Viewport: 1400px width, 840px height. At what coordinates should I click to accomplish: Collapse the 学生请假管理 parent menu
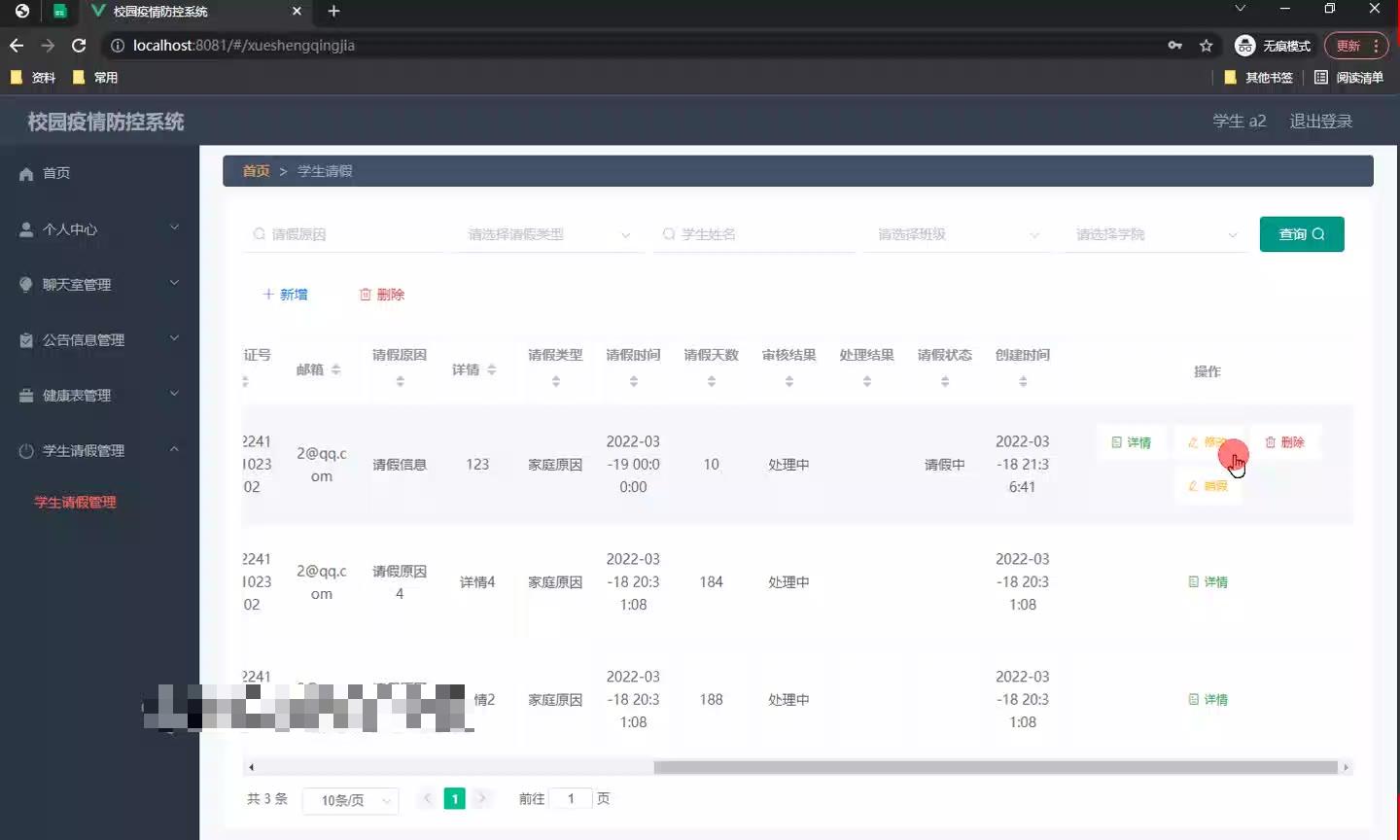pos(99,451)
